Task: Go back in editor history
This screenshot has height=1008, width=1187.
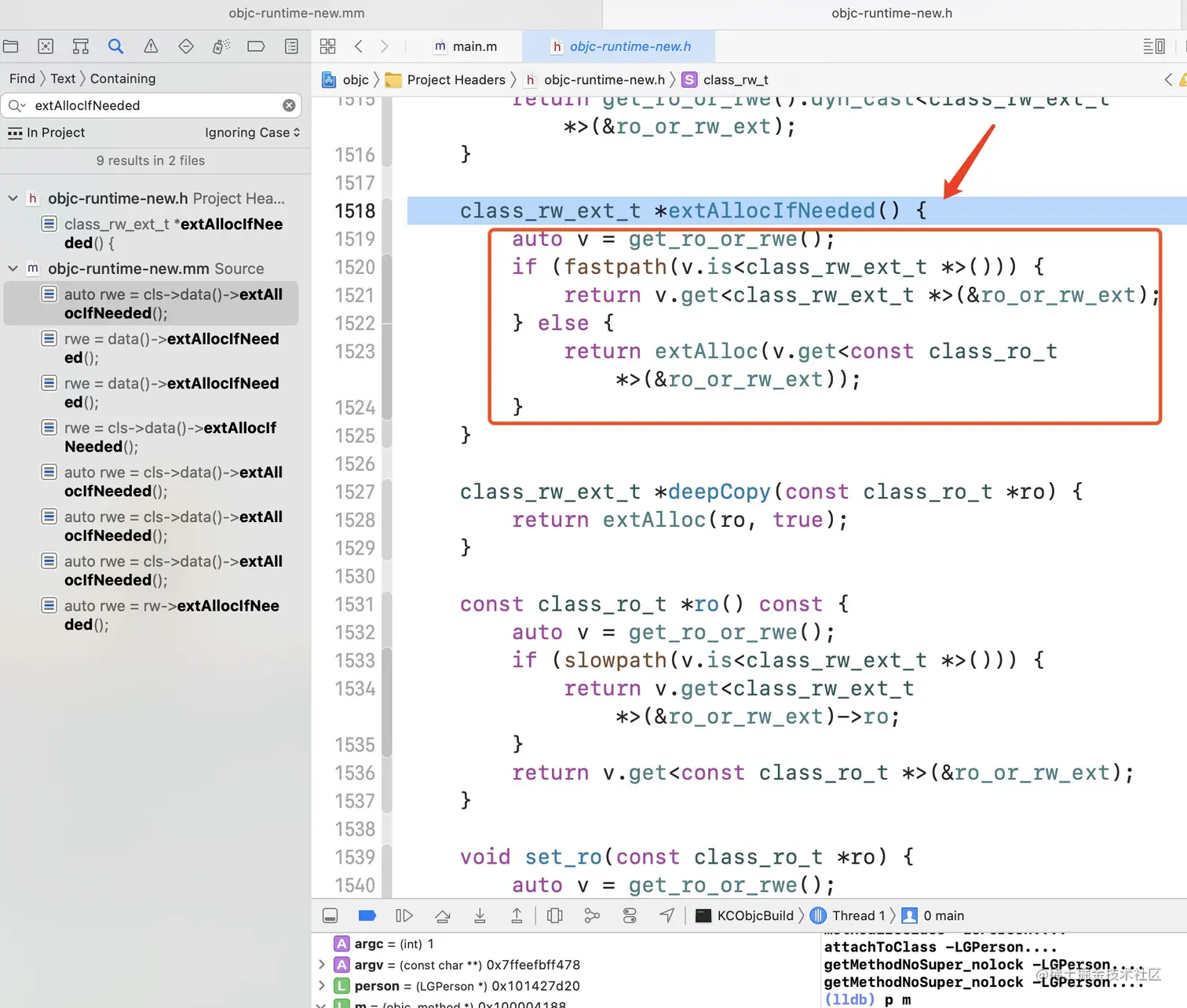Action: (x=359, y=46)
